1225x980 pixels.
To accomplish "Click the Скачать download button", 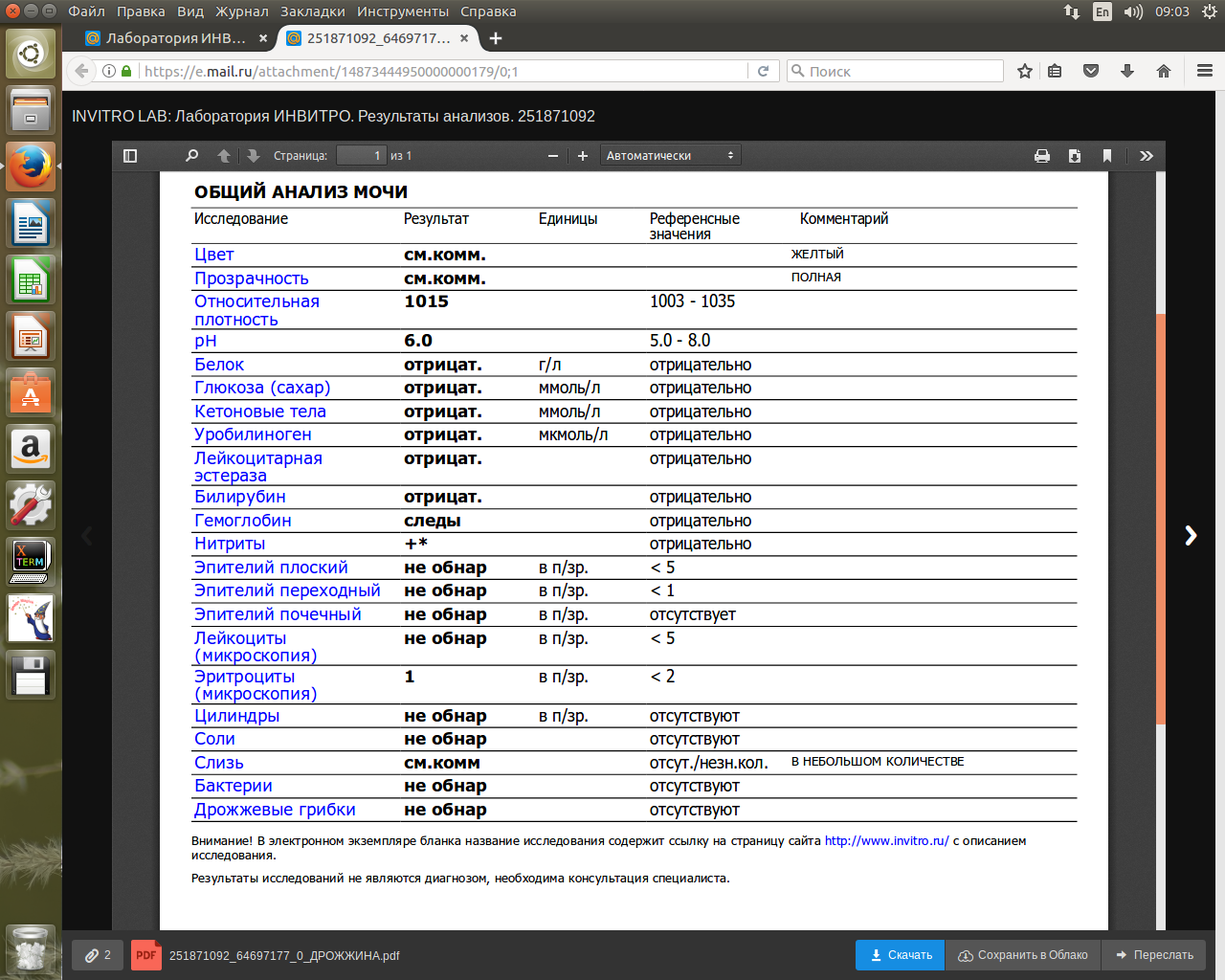I will click(901, 955).
